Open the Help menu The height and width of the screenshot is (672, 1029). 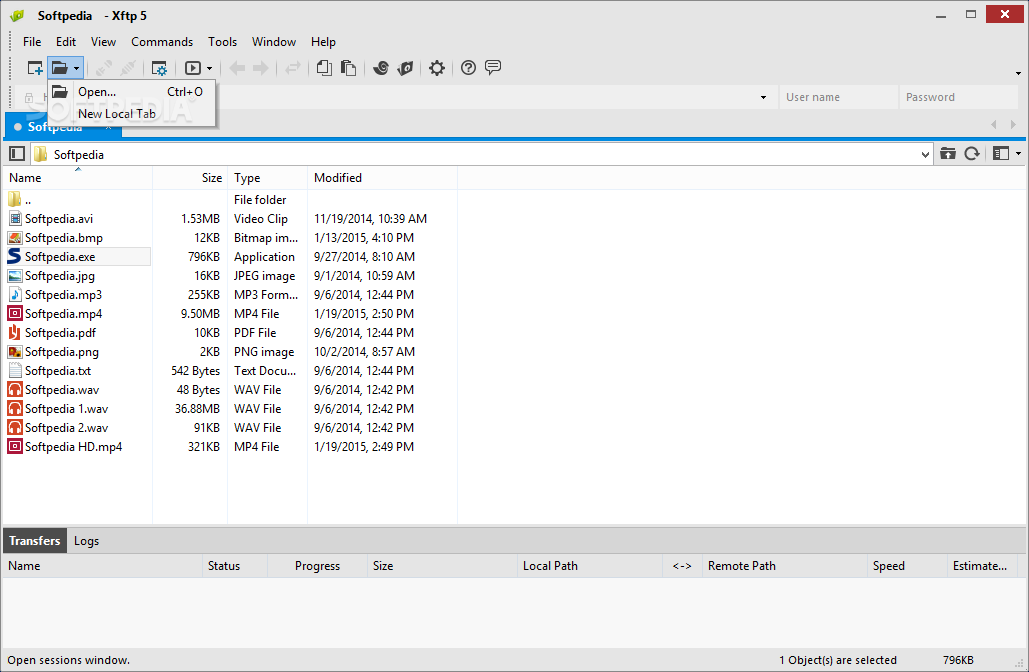pyautogui.click(x=323, y=42)
